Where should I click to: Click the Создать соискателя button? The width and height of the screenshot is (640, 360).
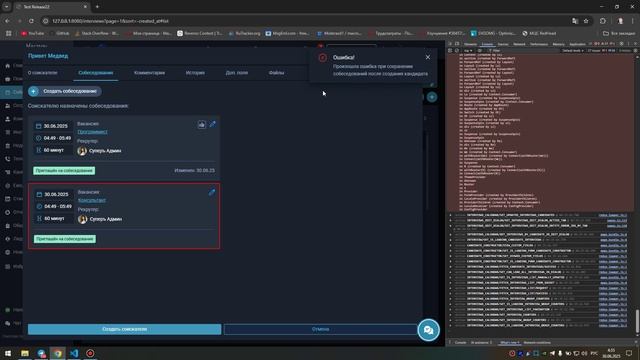click(124, 329)
